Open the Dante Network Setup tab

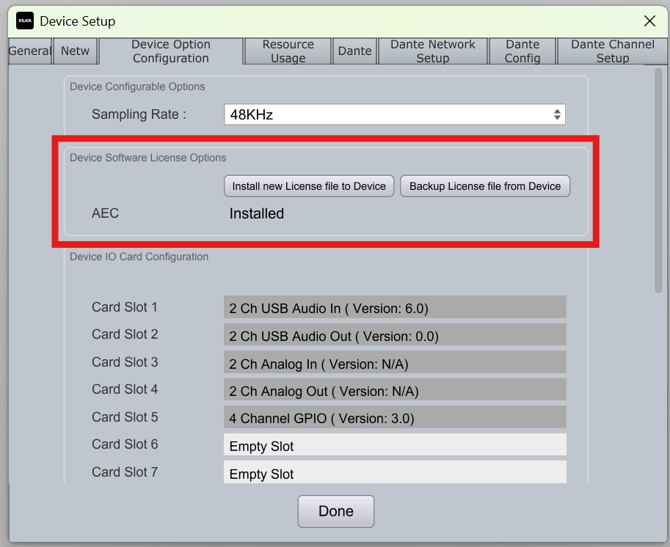433,51
